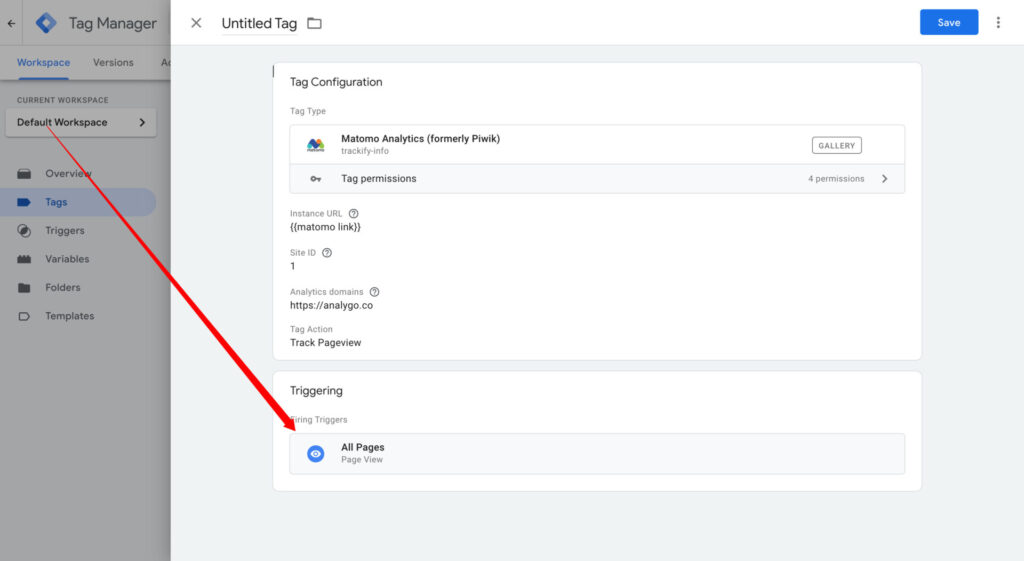Screen dimensions: 1024x561
Task: Show help for Analytics domains
Action: click(x=374, y=292)
